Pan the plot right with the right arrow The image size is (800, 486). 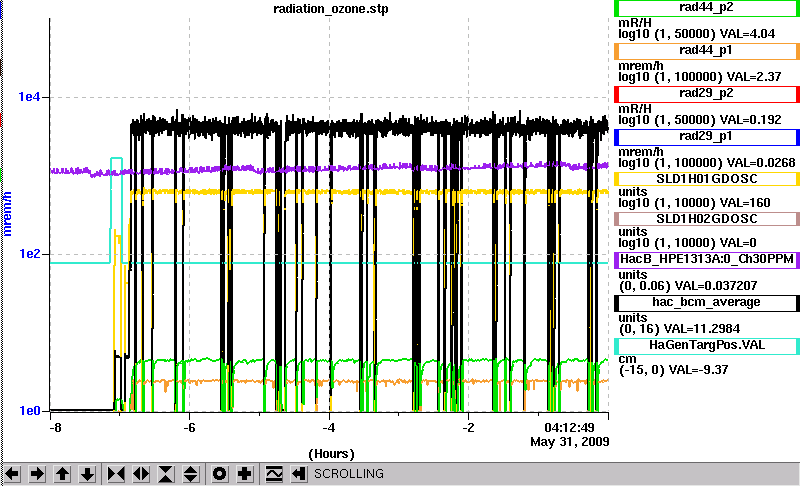[x=37, y=474]
